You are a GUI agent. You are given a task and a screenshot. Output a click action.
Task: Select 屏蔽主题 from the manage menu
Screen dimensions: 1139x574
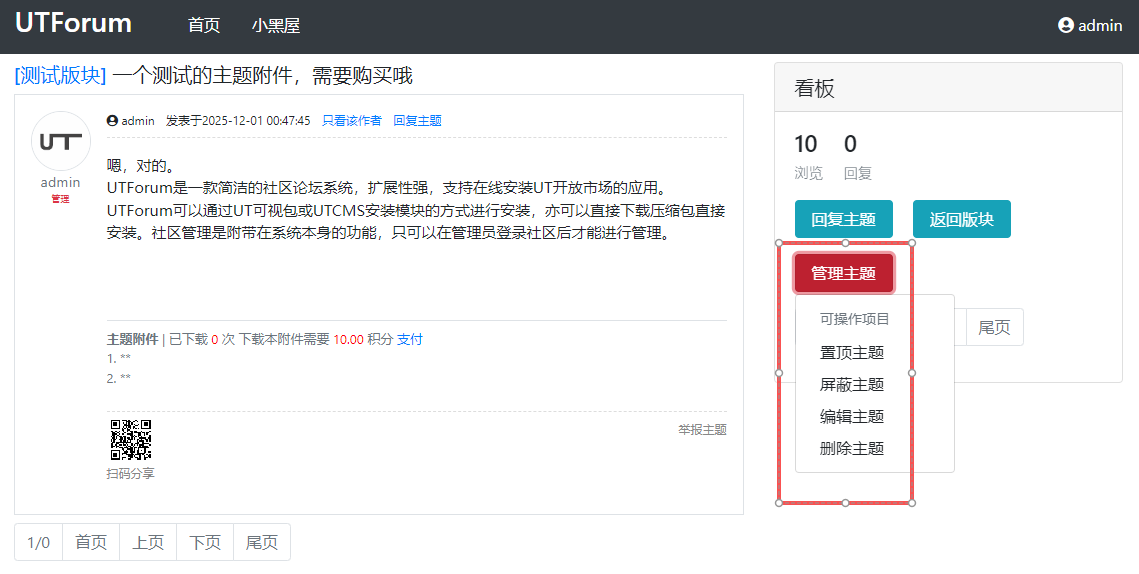[852, 384]
